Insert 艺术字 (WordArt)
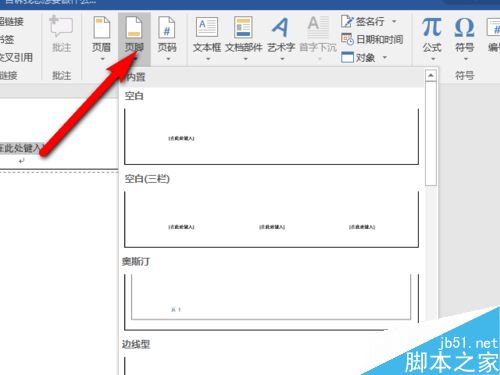Screen dimensions: 500x375 click(281, 38)
